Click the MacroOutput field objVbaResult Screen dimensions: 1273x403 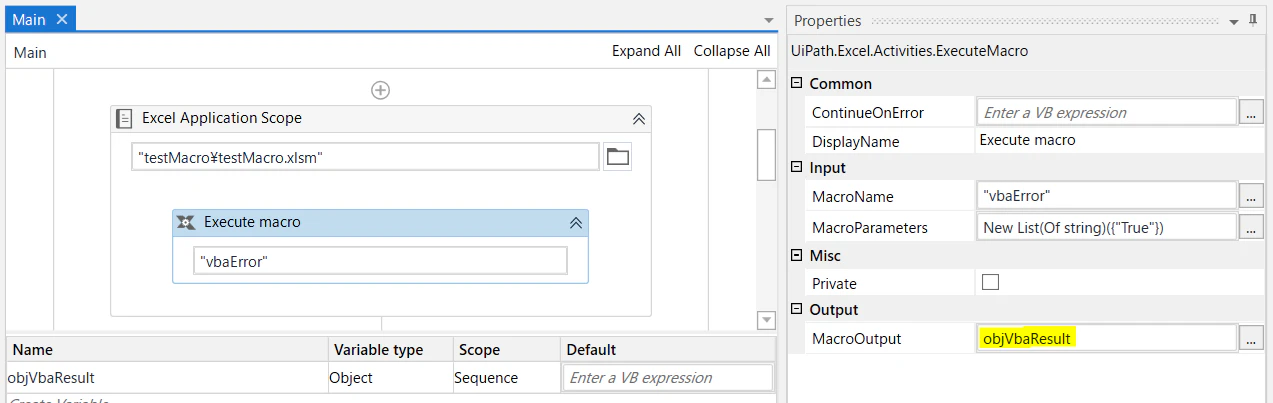pos(1106,338)
